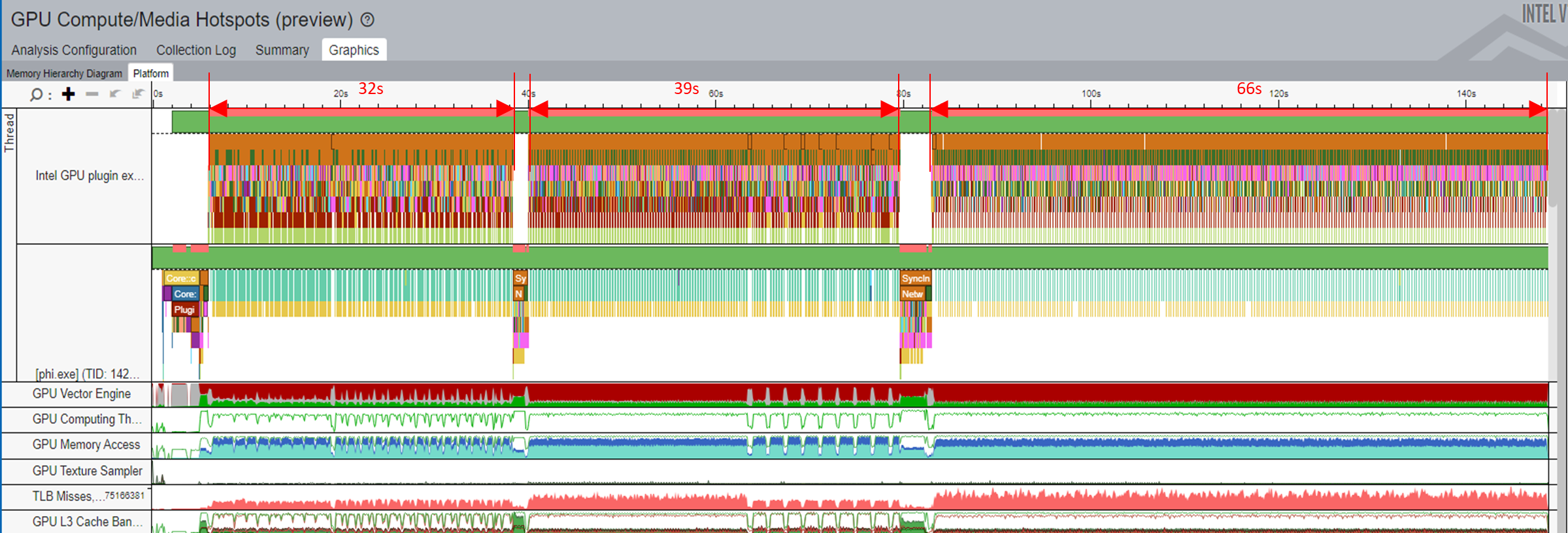Click the 60s mark on the time ruler
Viewport: 1568px width, 533px height.
coord(716,94)
